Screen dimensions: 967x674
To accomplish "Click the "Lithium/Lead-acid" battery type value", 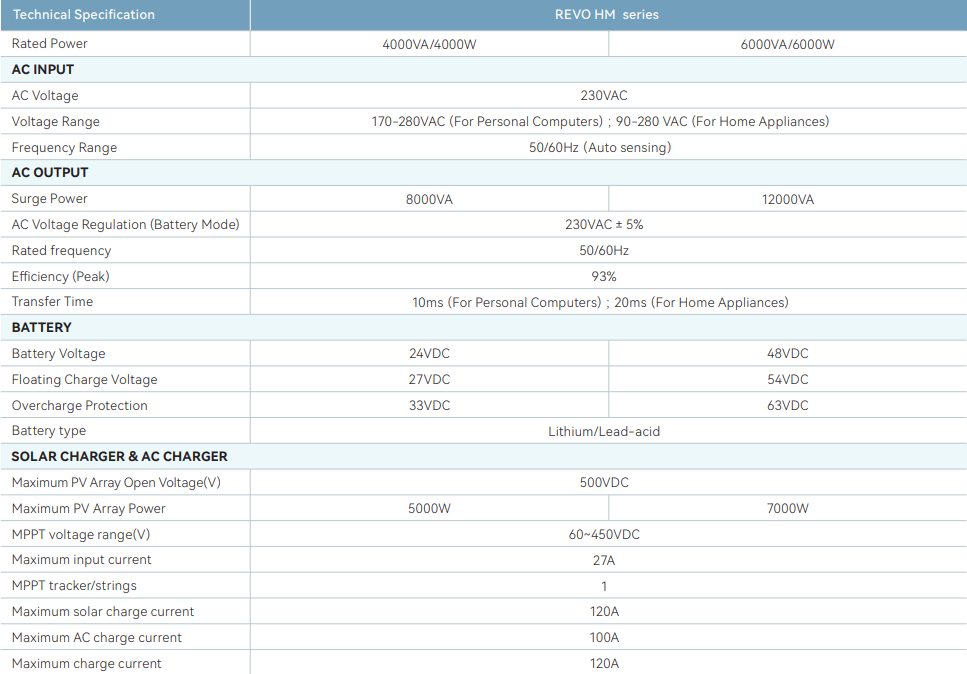I will (x=604, y=432).
